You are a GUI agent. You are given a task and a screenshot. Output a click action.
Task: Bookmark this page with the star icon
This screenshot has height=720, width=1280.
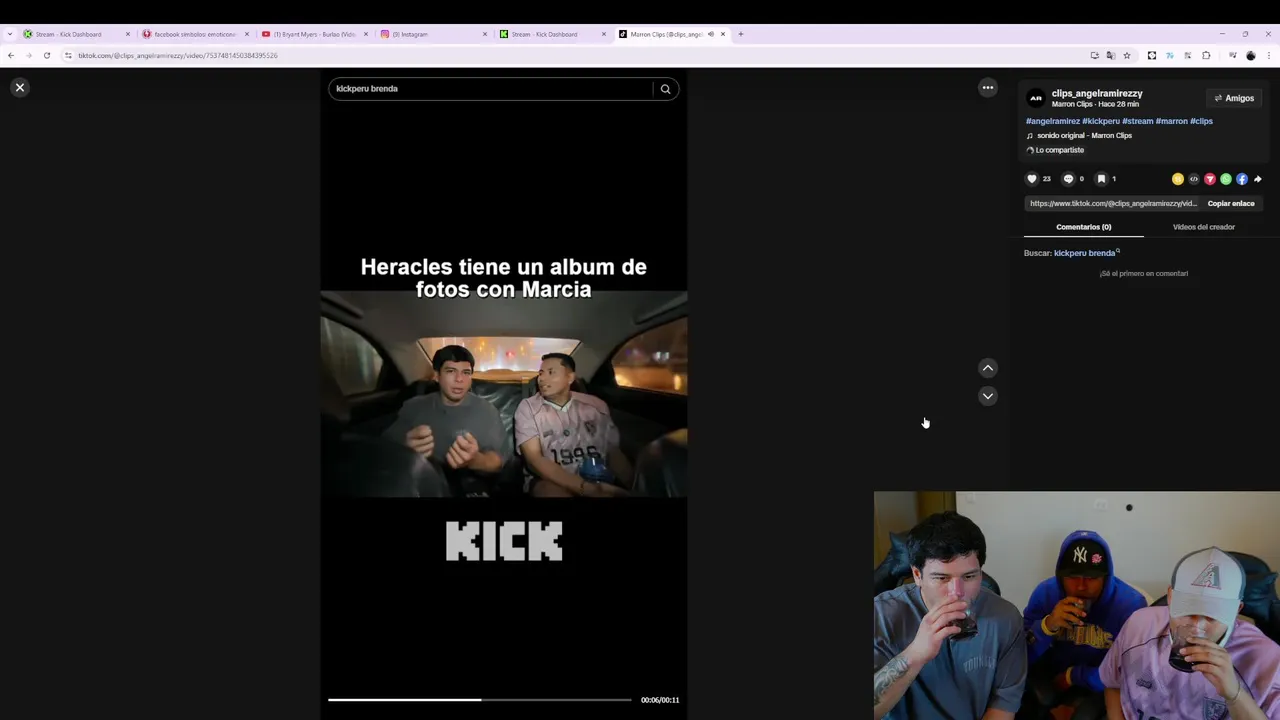click(x=1127, y=55)
